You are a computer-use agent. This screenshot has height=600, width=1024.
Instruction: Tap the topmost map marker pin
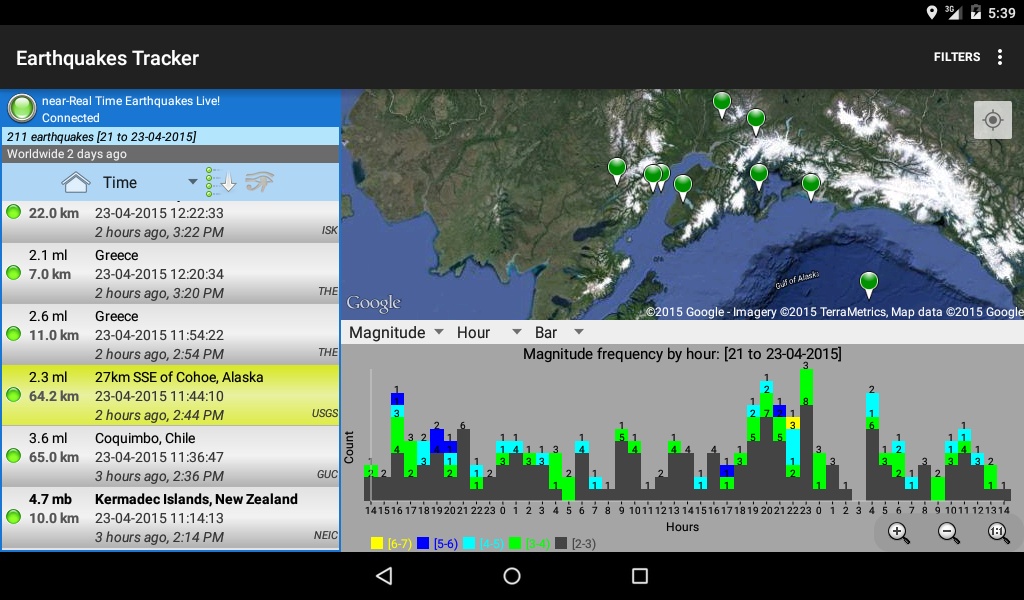[722, 104]
